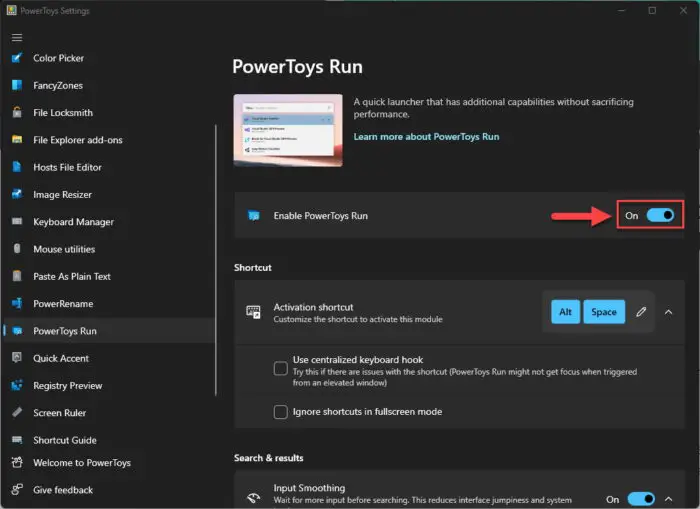
Task: Click the Shortcut Guide icon
Action: click(17, 440)
